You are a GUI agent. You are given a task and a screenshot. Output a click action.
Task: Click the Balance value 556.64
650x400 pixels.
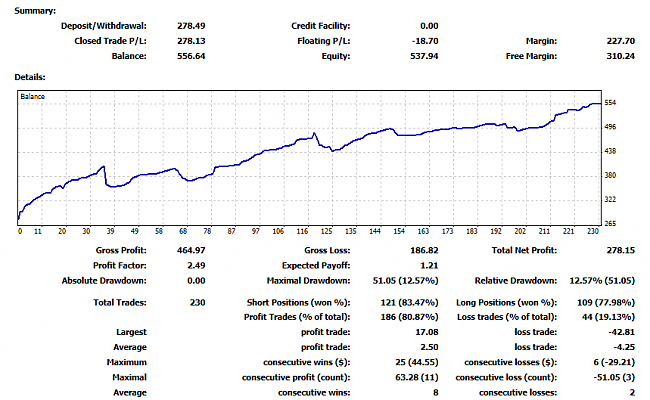coord(191,56)
